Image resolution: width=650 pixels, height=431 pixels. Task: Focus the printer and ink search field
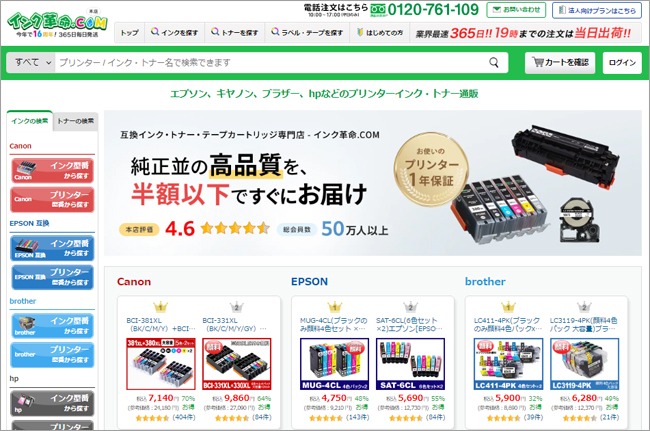click(272, 63)
